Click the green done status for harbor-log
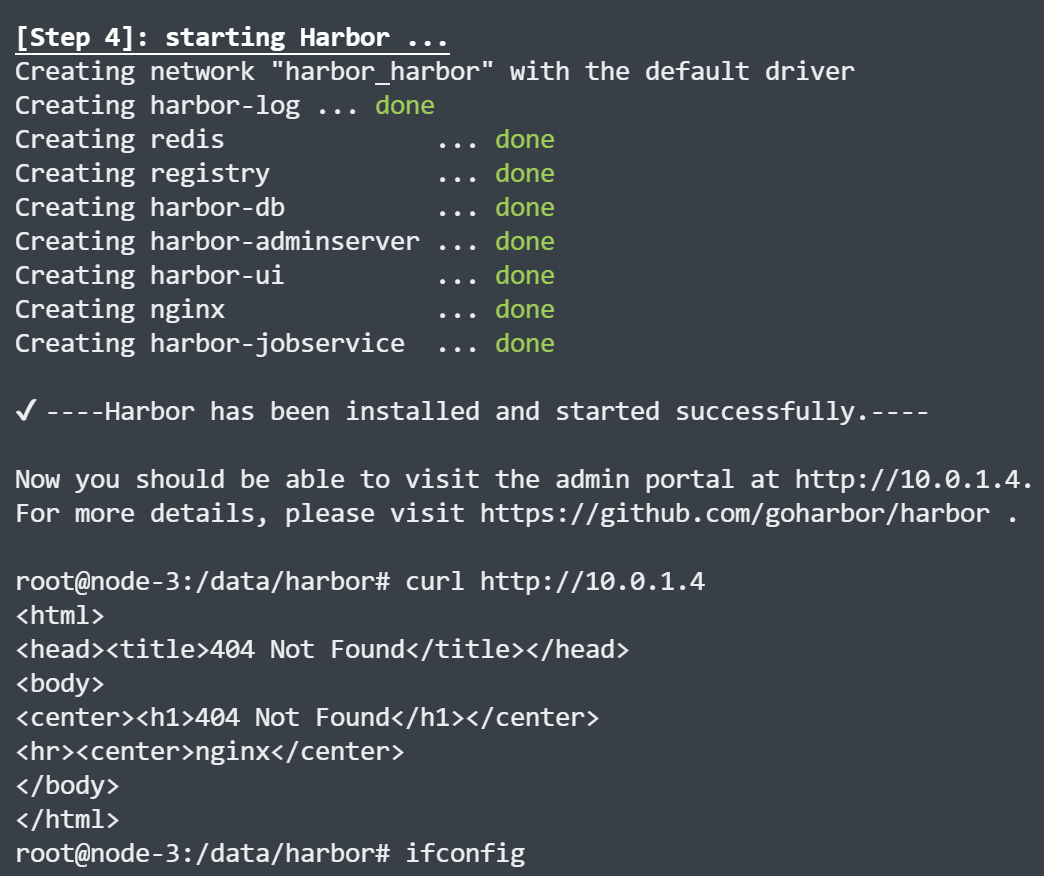1044x876 pixels. pyautogui.click(x=405, y=106)
